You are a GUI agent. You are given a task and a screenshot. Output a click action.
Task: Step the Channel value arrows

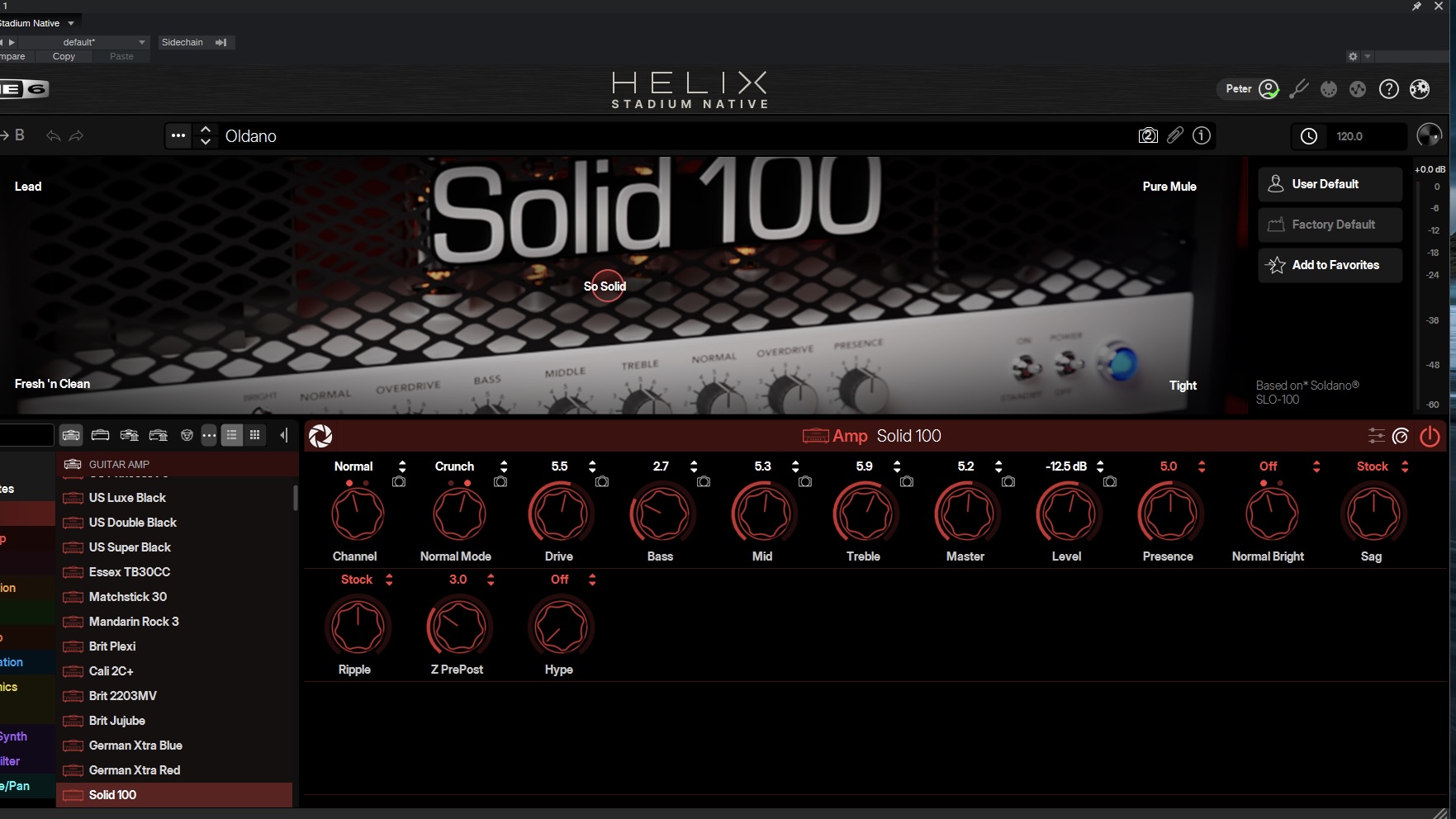point(402,466)
